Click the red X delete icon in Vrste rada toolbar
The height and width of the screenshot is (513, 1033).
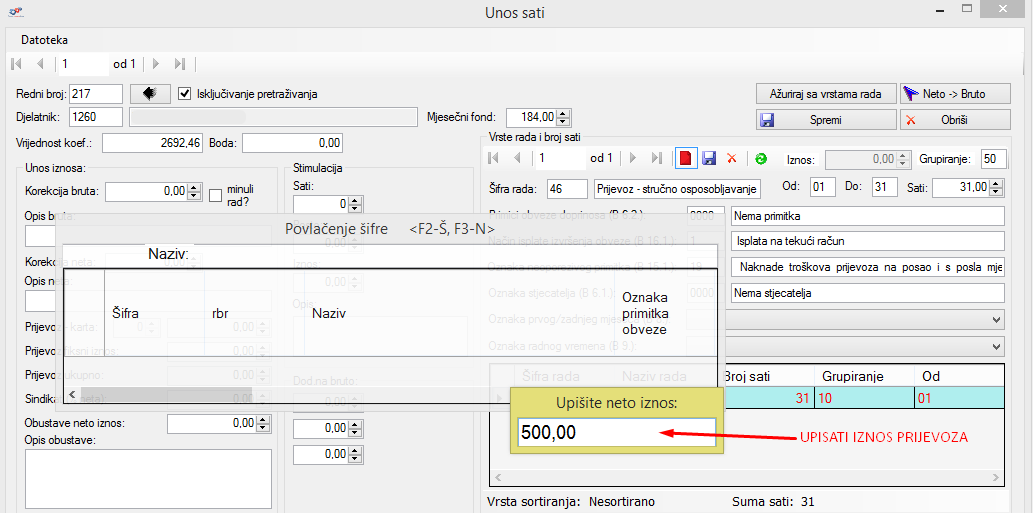[732, 158]
